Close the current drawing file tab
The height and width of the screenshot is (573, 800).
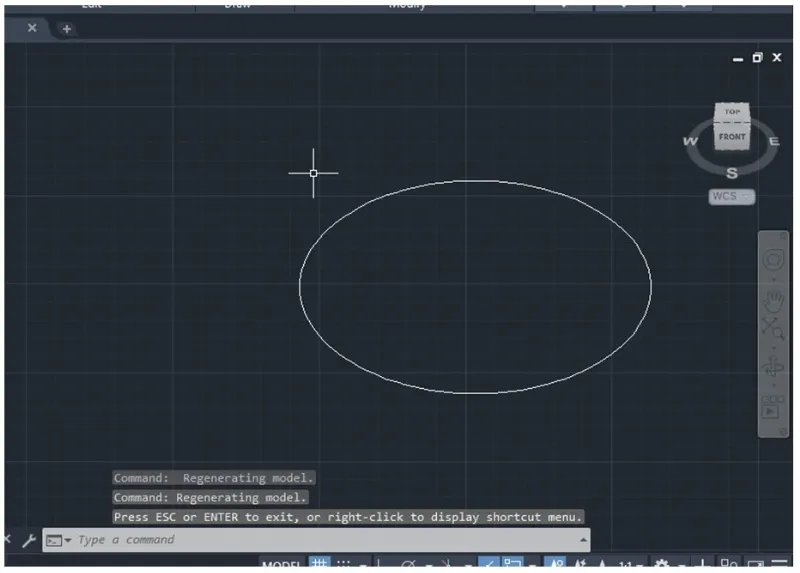(32, 28)
